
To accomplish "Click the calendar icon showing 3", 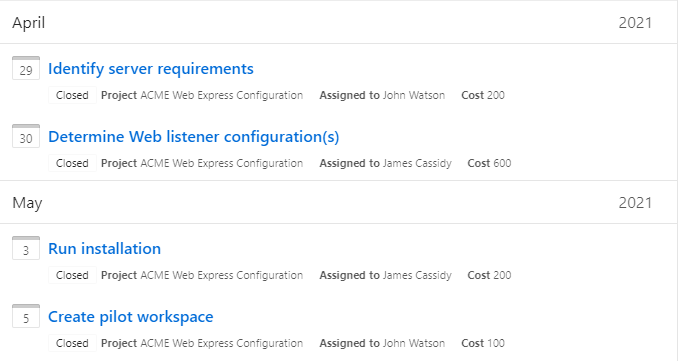I will [x=26, y=248].
